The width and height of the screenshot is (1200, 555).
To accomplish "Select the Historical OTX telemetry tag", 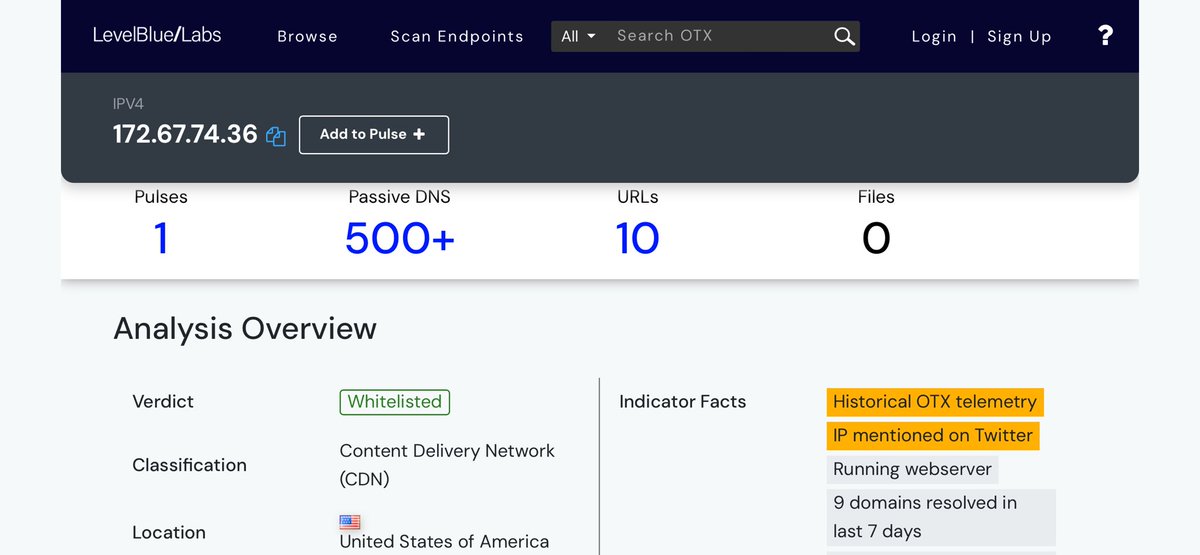I will [934, 402].
